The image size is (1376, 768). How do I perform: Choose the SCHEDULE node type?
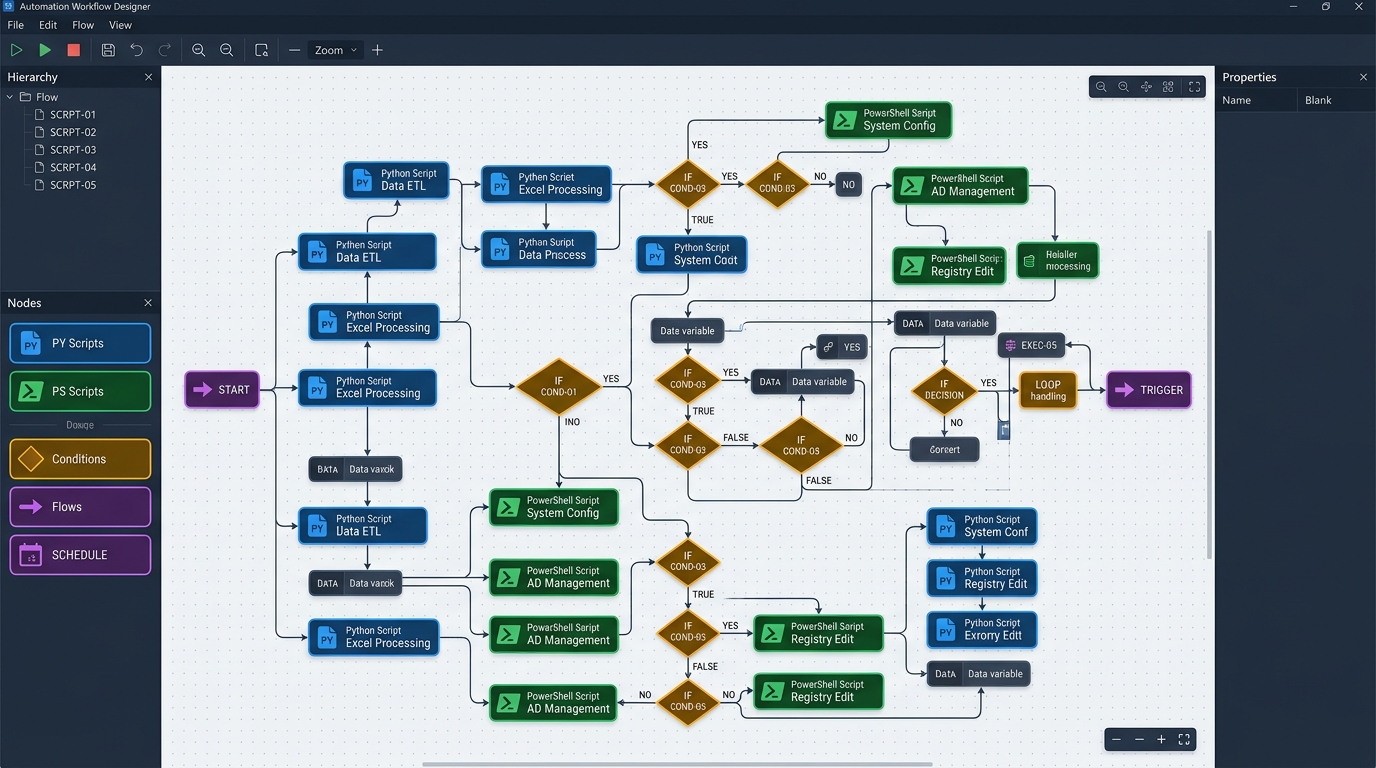click(x=80, y=555)
